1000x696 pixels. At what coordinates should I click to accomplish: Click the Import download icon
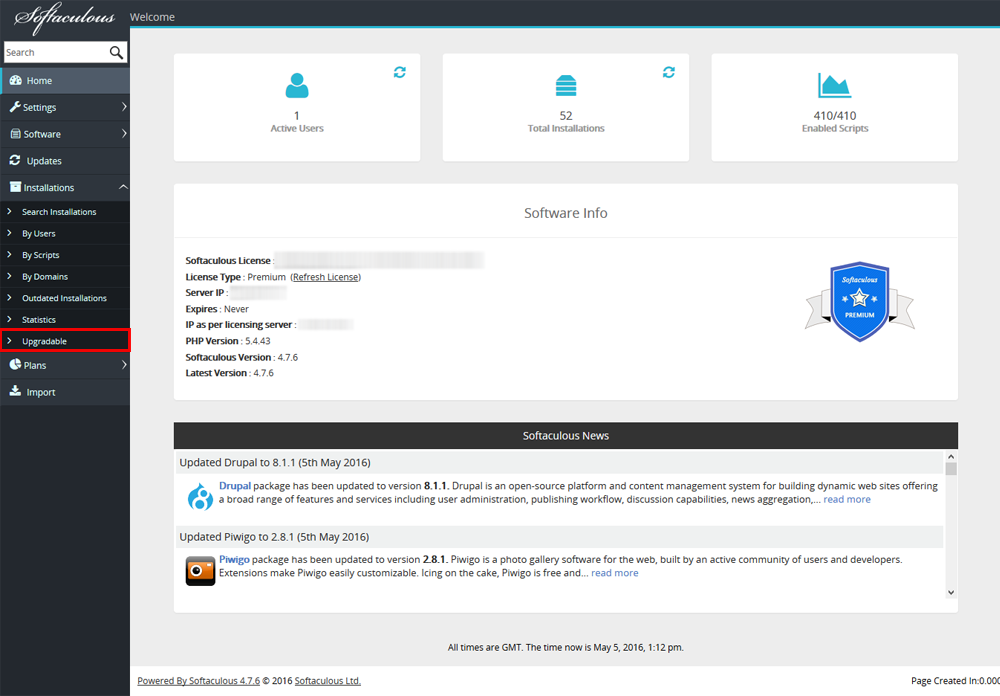(x=15, y=391)
